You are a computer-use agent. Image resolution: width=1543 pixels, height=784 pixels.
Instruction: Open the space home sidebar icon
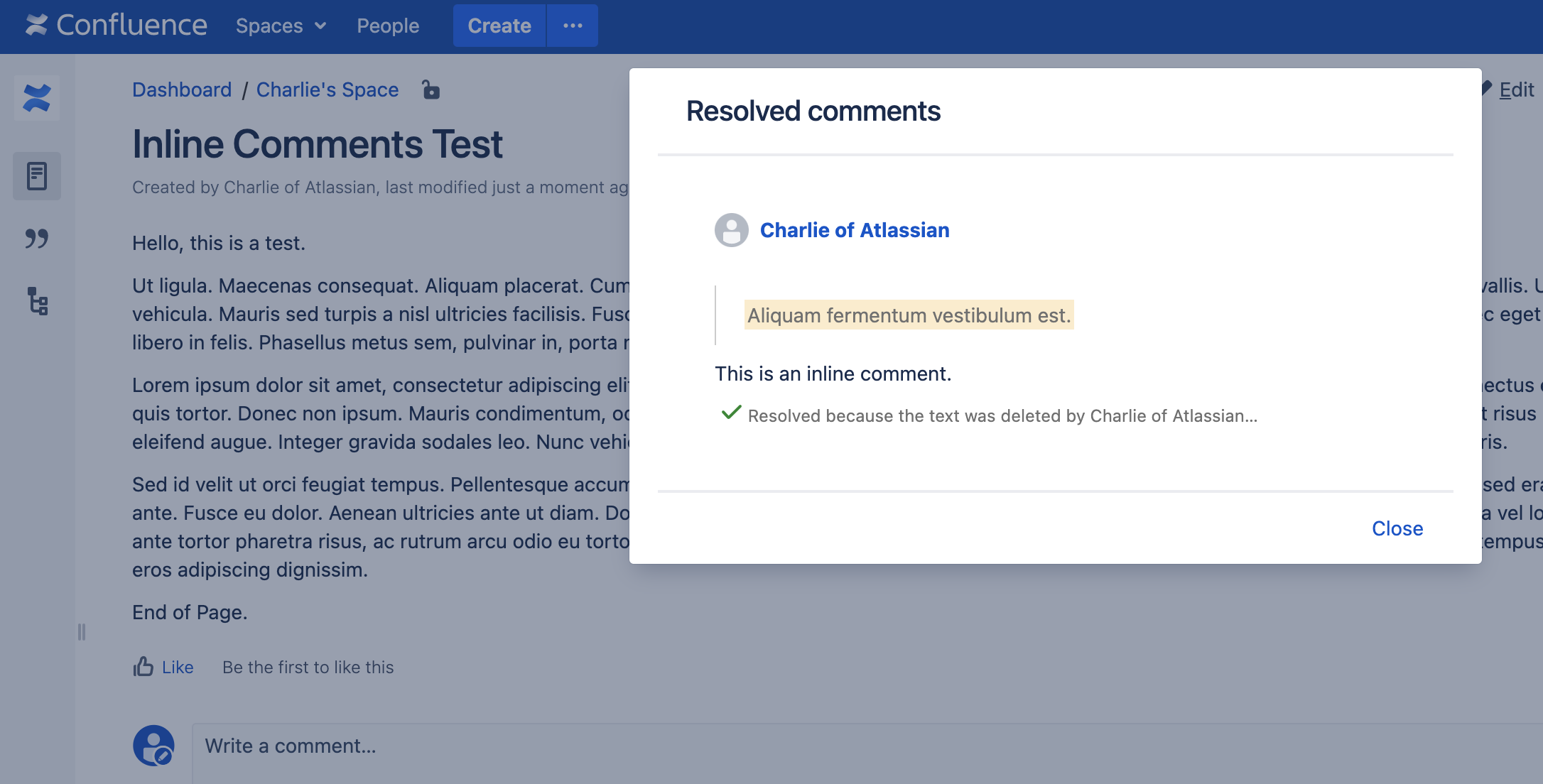(37, 98)
